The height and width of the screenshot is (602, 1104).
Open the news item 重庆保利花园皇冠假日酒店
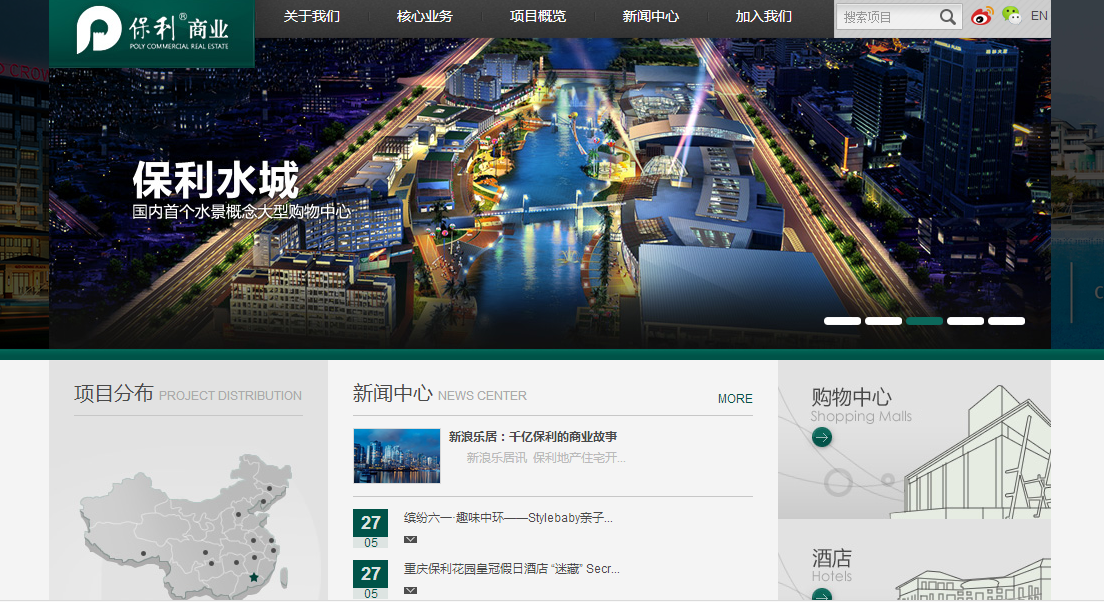coord(512,568)
